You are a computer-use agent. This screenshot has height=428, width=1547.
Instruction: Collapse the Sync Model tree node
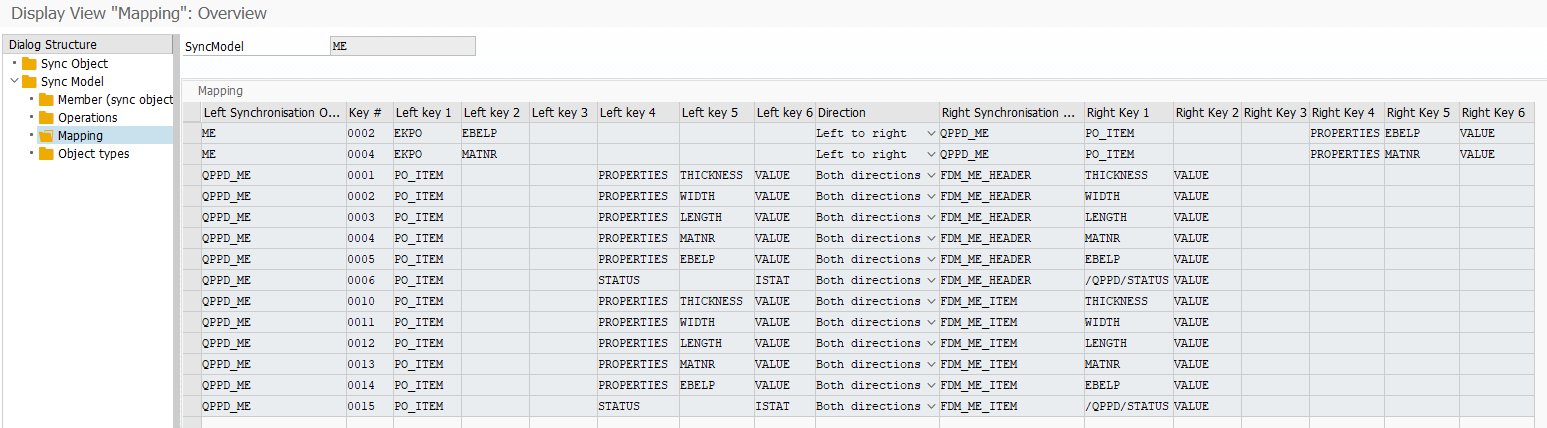14,82
